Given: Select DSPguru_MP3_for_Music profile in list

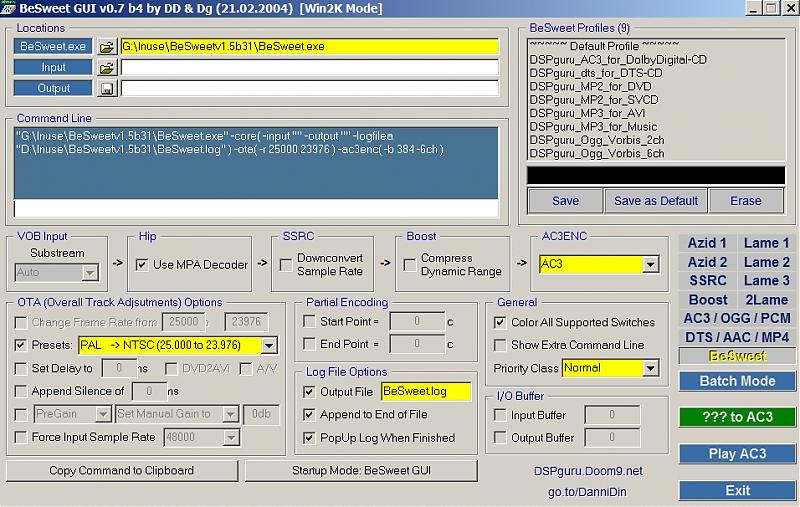Looking at the screenshot, I should (x=594, y=127).
